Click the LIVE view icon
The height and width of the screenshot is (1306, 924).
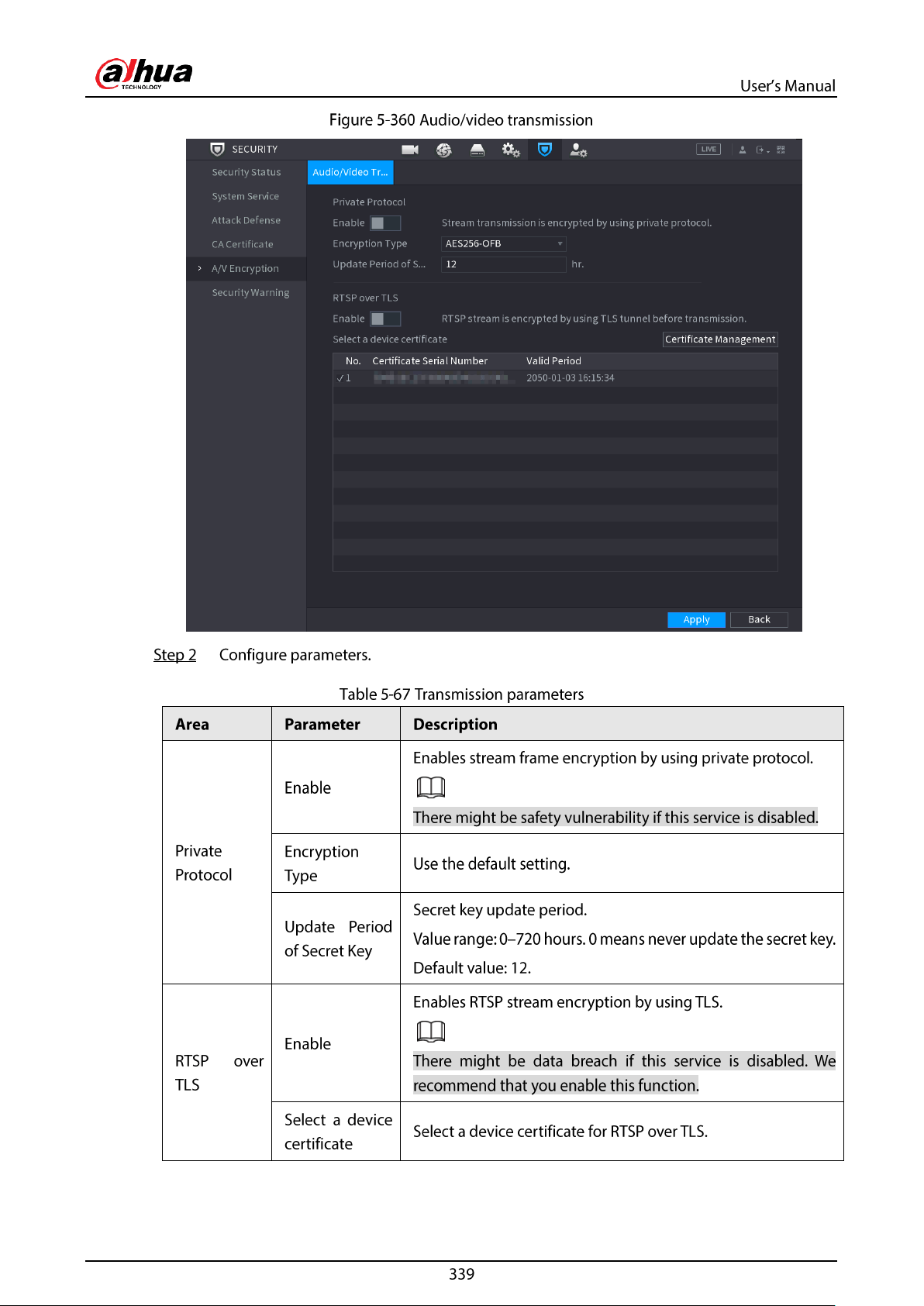point(709,149)
